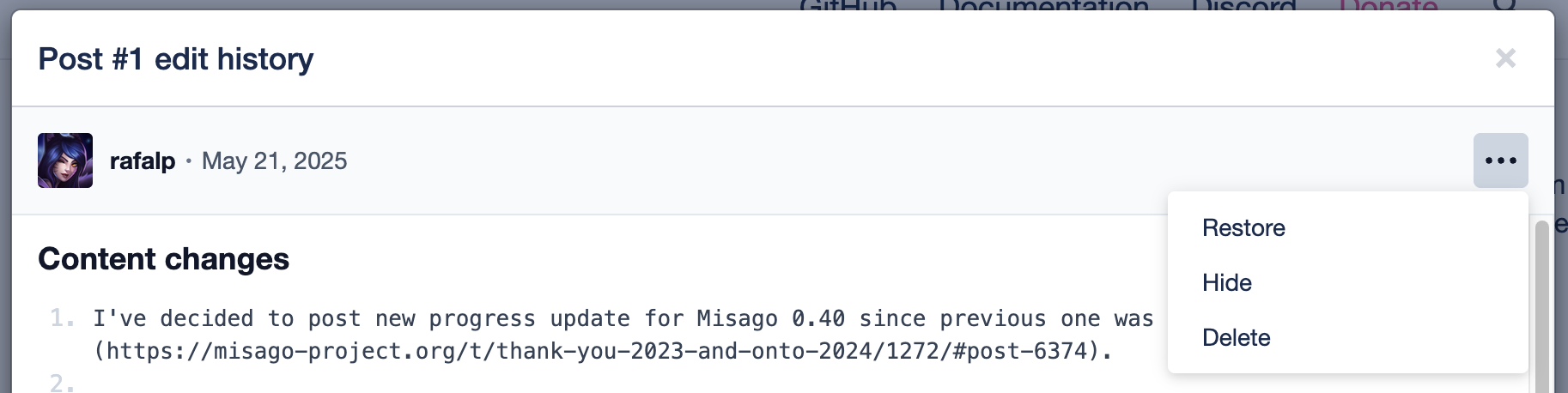Click the May 21, 2025 timestamp

(275, 161)
